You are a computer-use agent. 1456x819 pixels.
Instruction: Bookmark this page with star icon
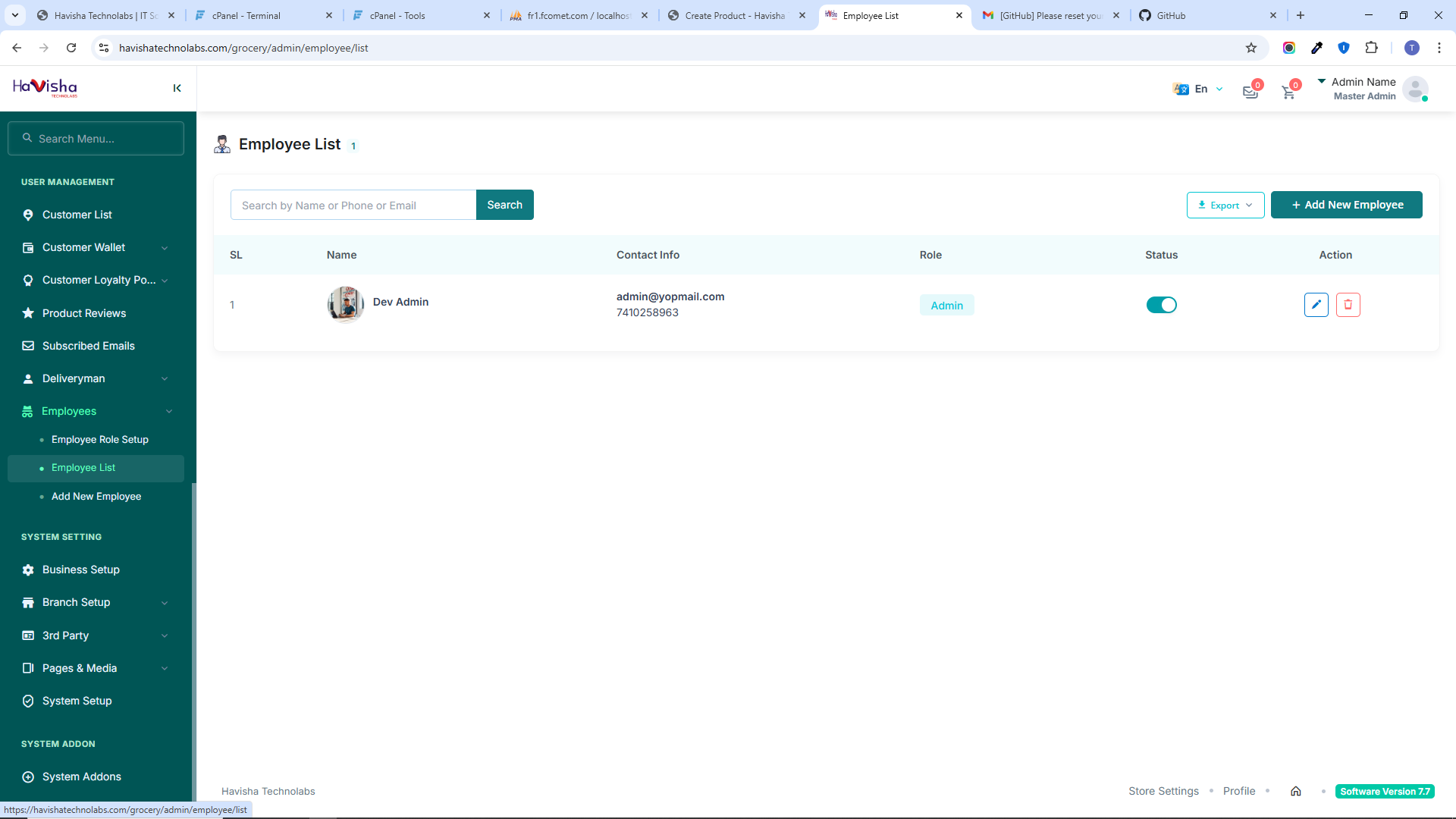click(1251, 48)
